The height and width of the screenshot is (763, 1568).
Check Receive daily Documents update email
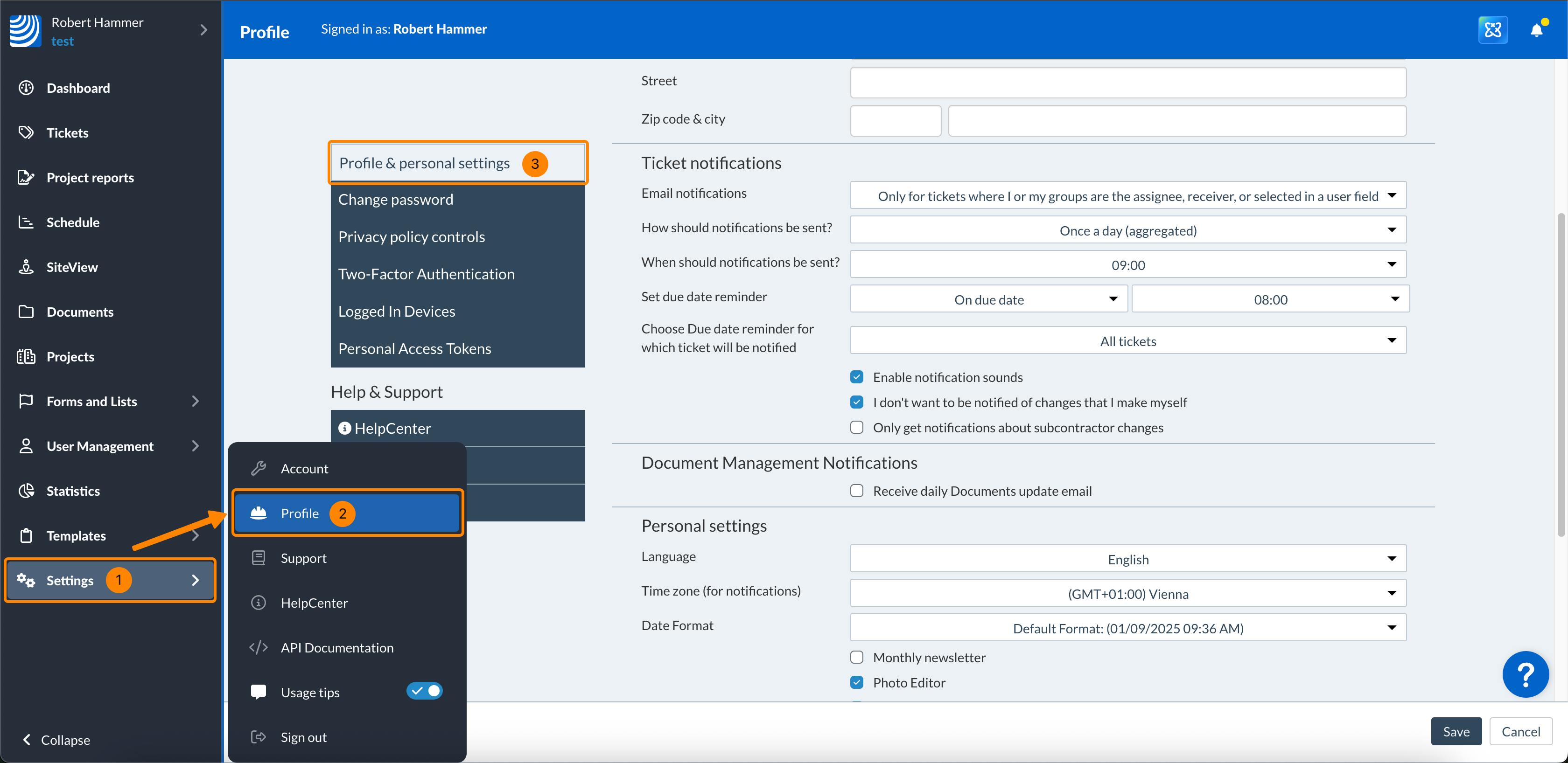coord(856,491)
